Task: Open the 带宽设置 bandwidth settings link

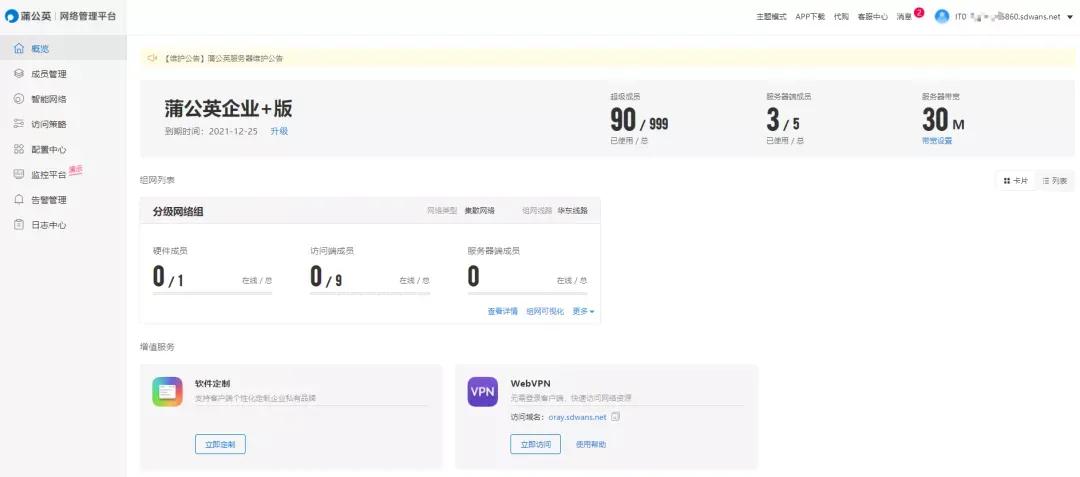Action: (x=937, y=140)
